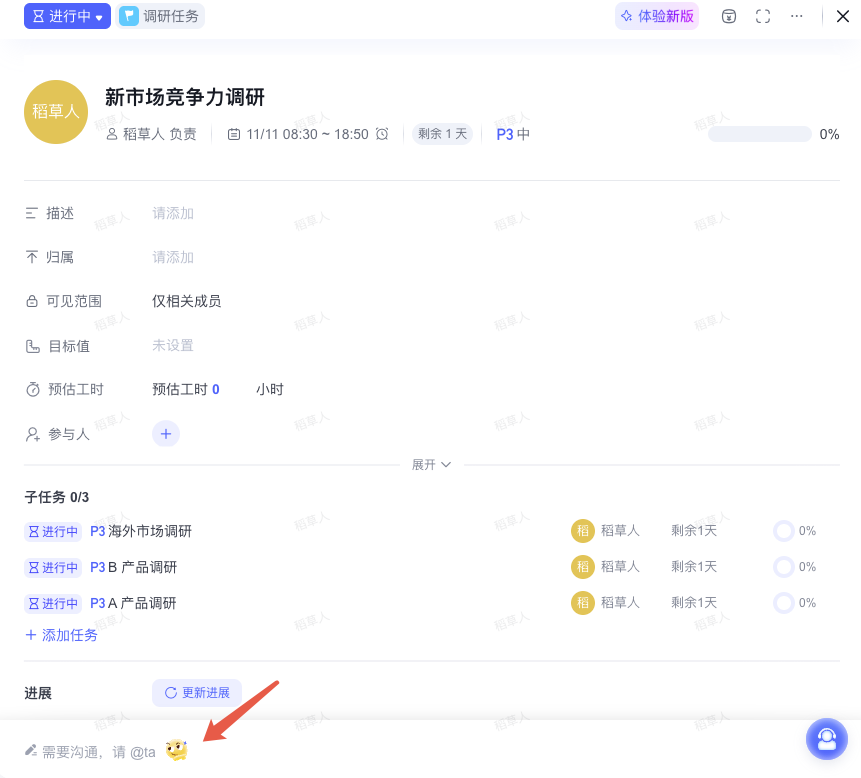The image size is (861, 778).
Task: Open the blue headset support icon
Action: [x=826, y=739]
